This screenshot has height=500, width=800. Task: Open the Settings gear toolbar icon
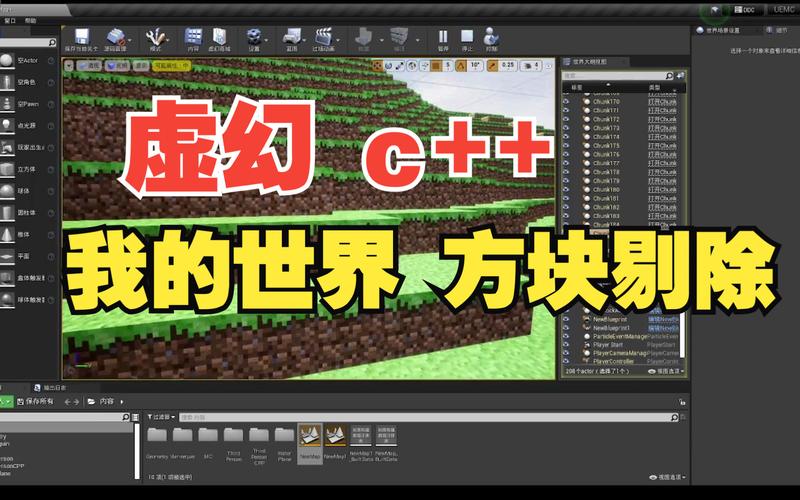pyautogui.click(x=254, y=37)
